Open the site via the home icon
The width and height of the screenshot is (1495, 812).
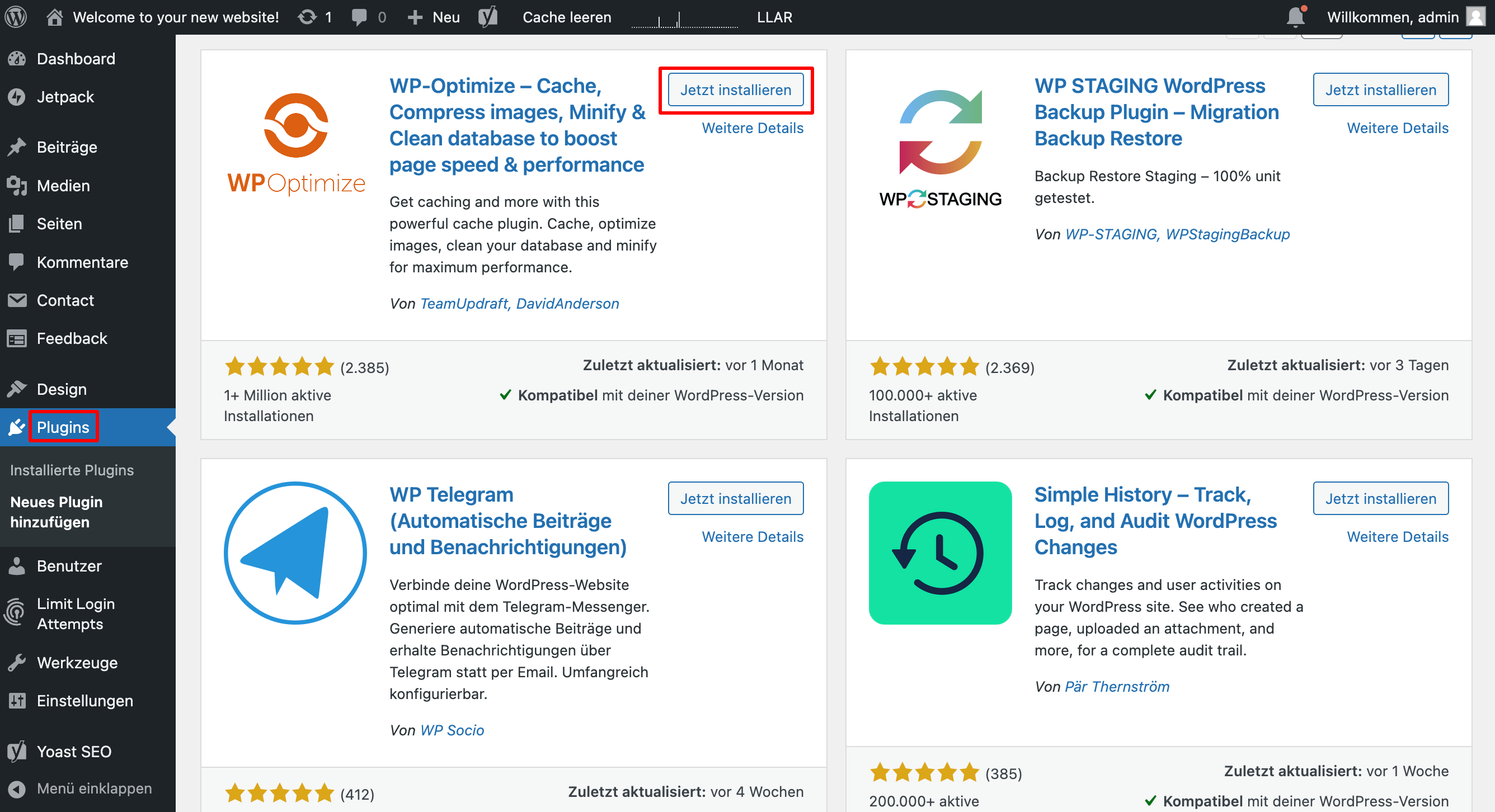[55, 16]
